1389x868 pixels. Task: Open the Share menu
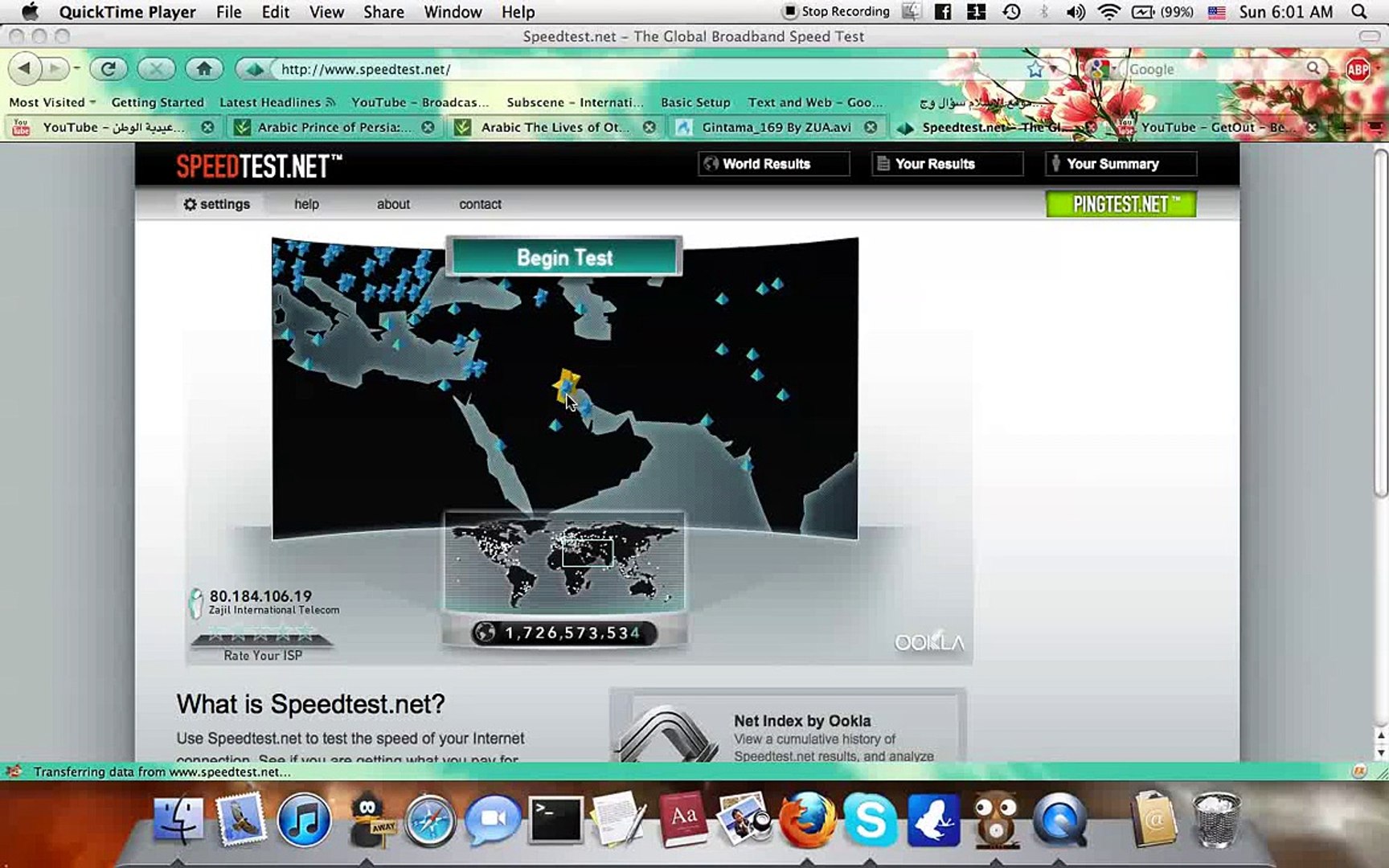click(x=383, y=11)
